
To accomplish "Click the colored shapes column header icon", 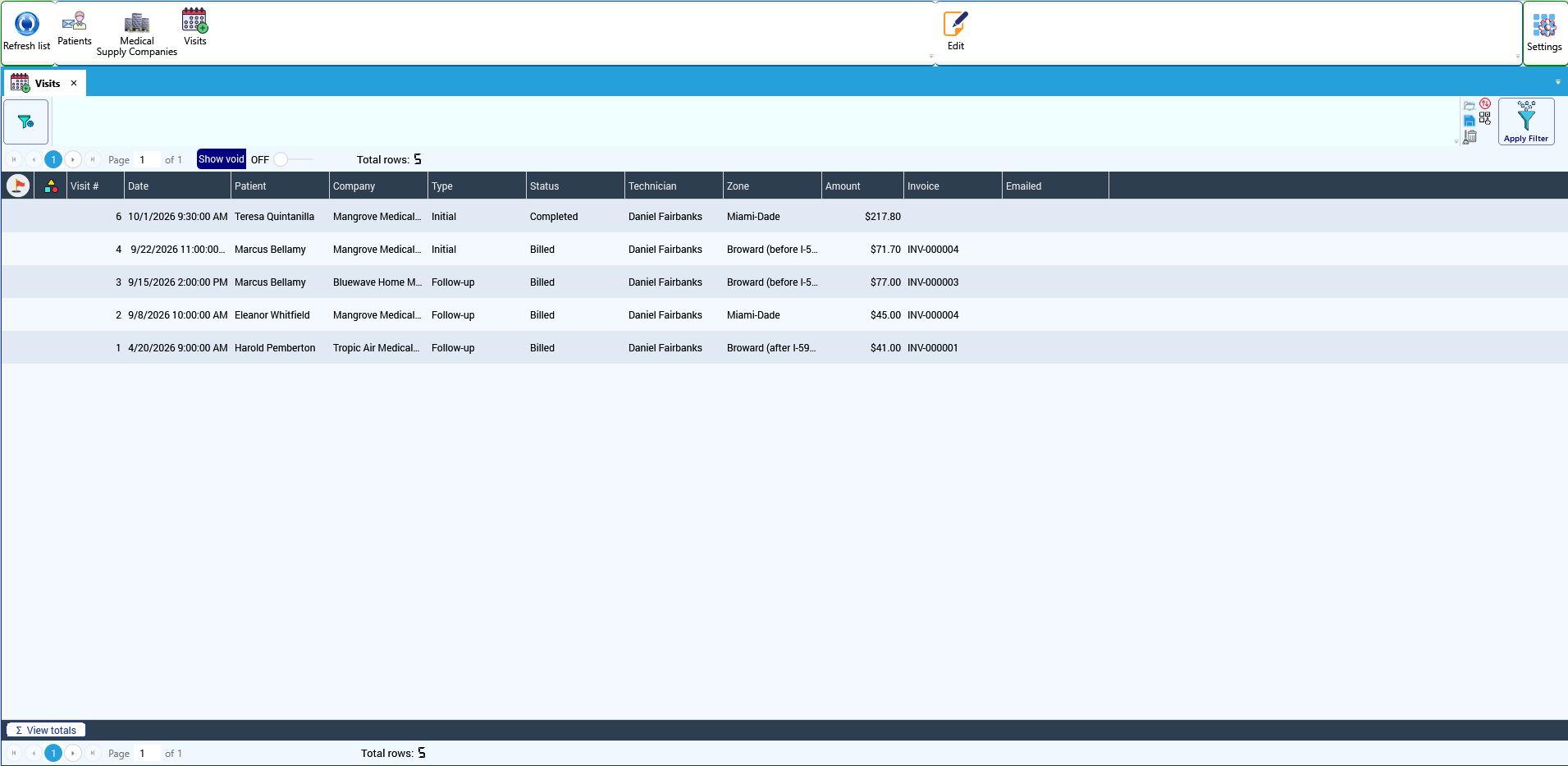I will (x=51, y=186).
